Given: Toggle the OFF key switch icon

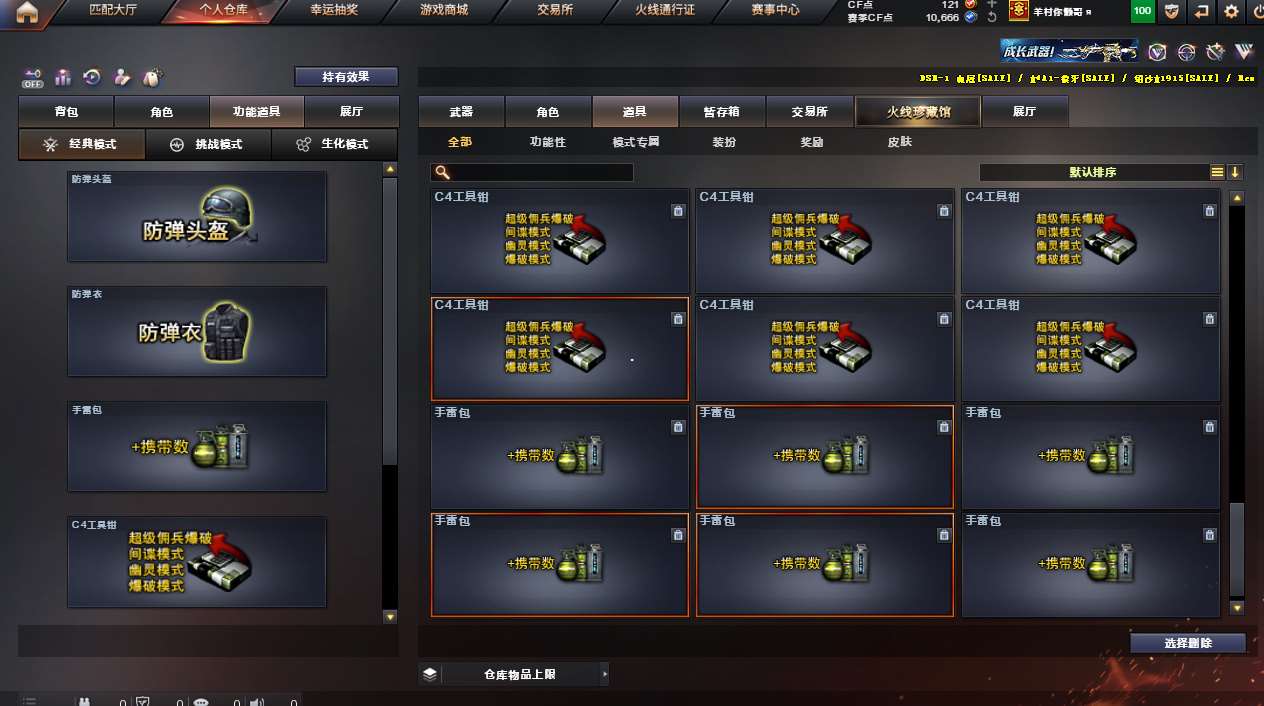Looking at the screenshot, I should coord(33,76).
